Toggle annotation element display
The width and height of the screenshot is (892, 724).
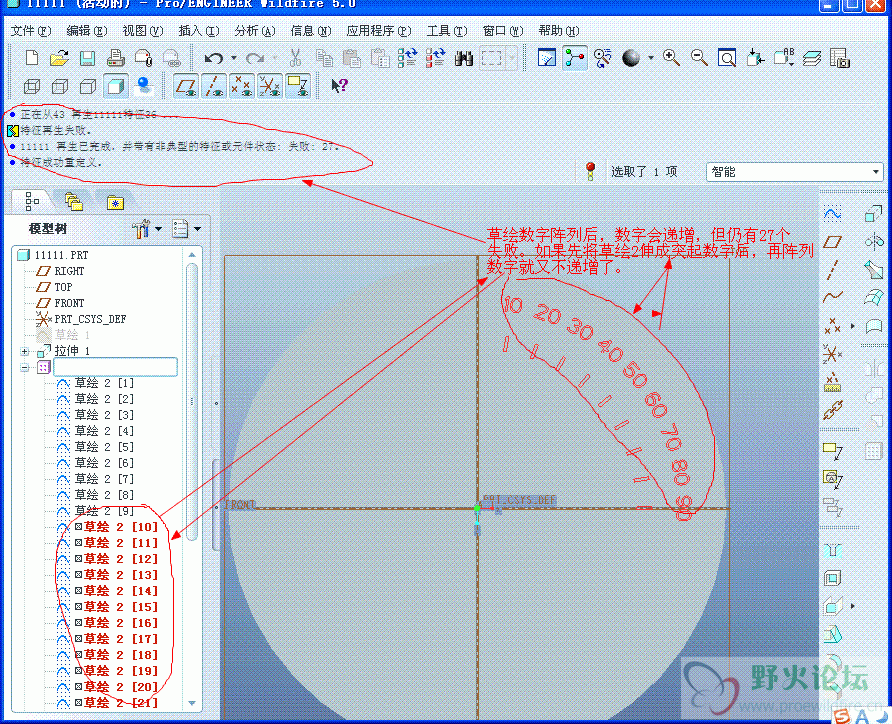coord(298,86)
